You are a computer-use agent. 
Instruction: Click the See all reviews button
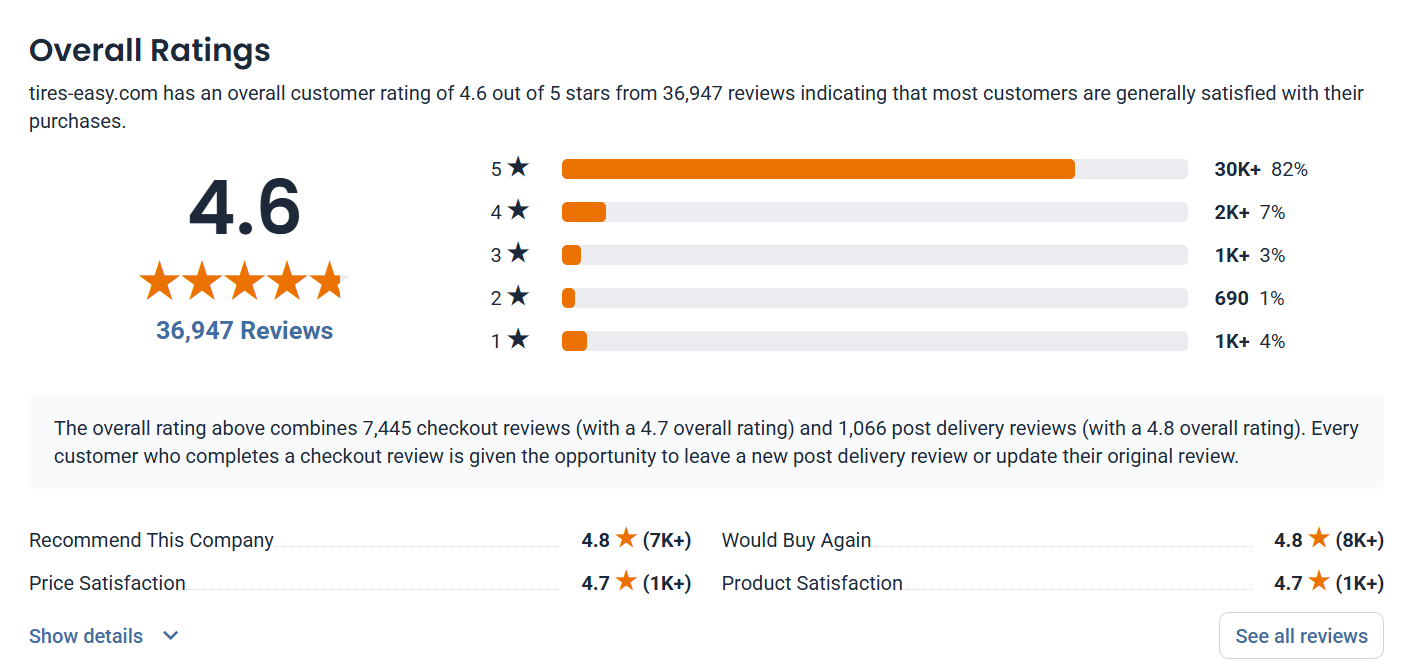tap(1301, 635)
